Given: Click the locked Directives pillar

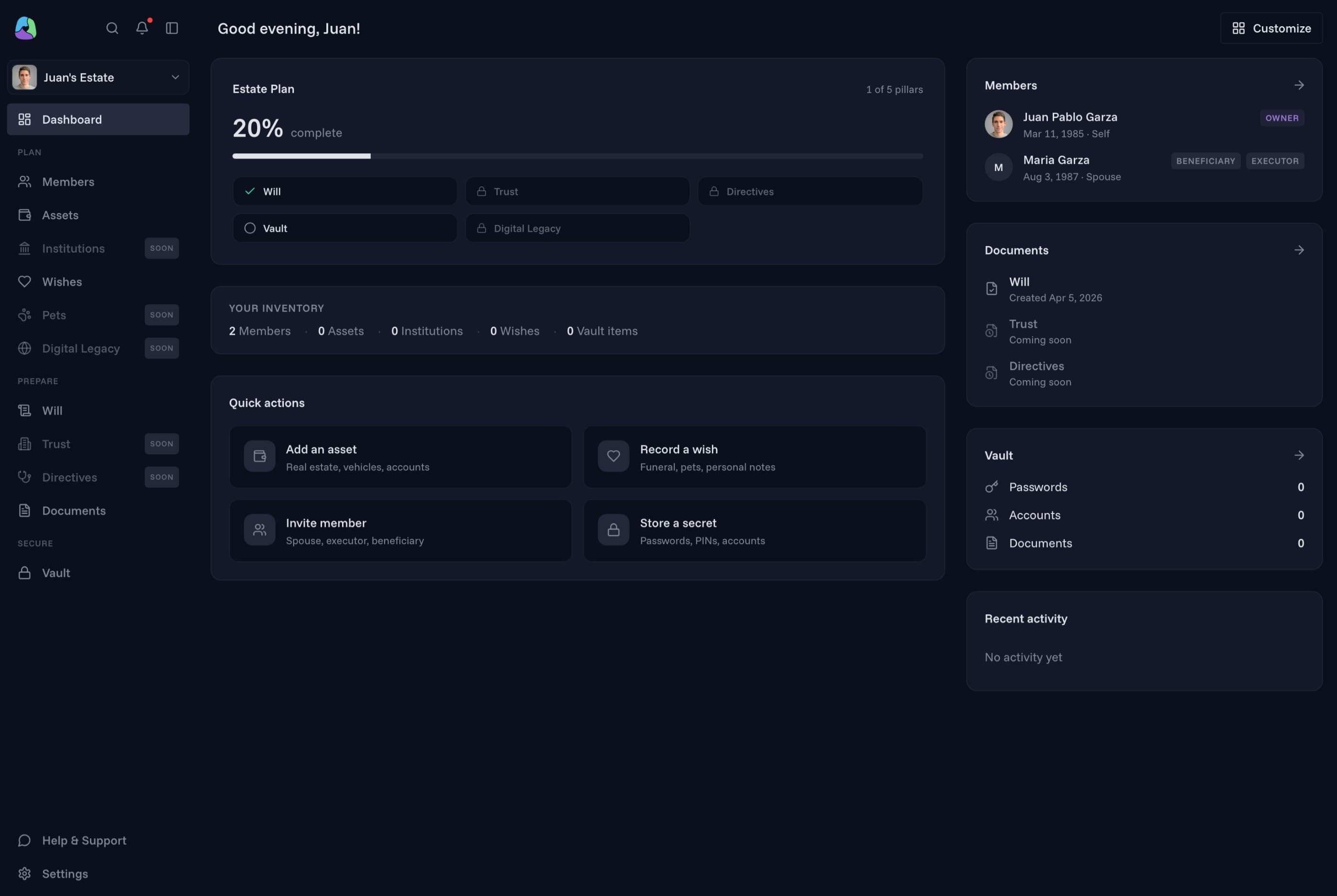Looking at the screenshot, I should click(810, 192).
